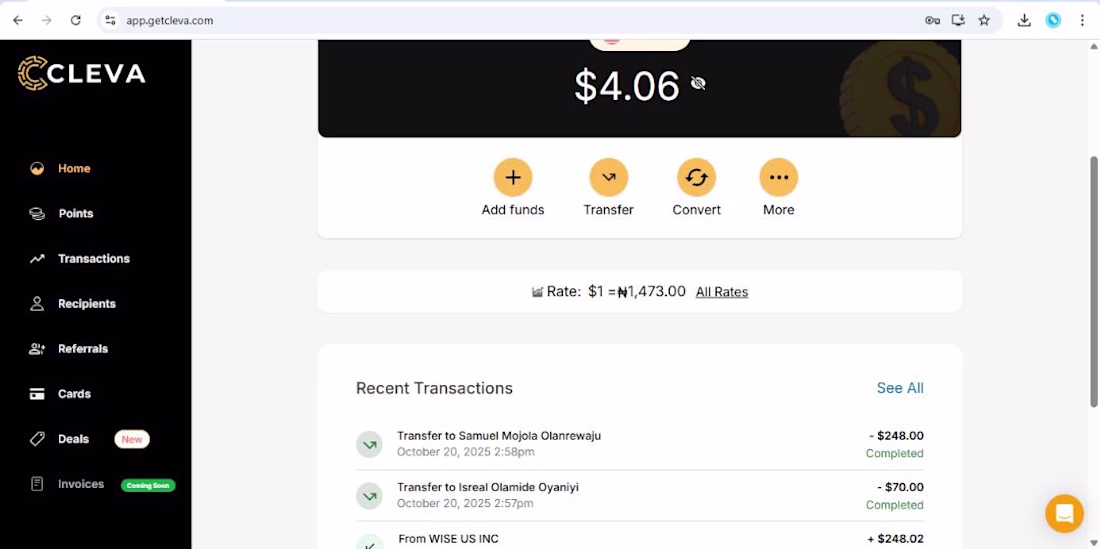This screenshot has width=1100, height=549.
Task: Click the Convert currency icon
Action: pos(696,177)
